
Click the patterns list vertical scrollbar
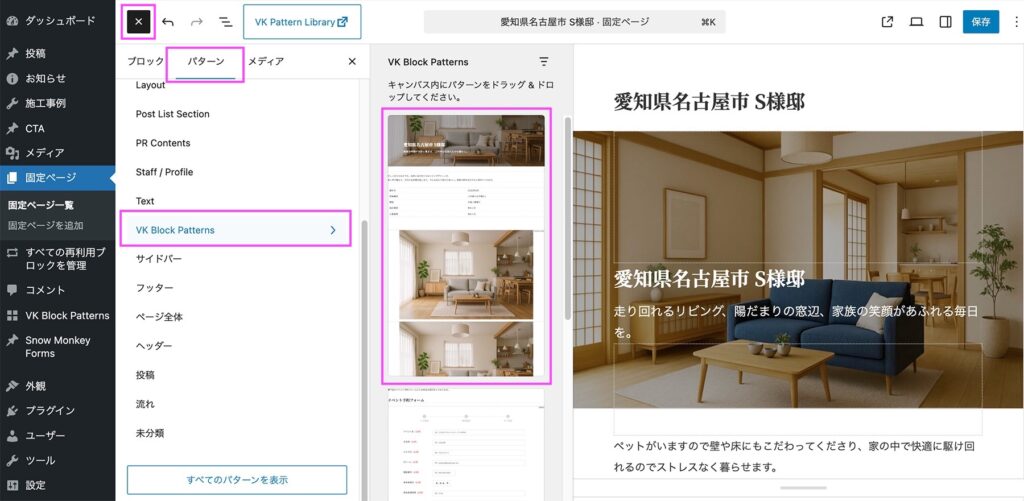coord(569,218)
